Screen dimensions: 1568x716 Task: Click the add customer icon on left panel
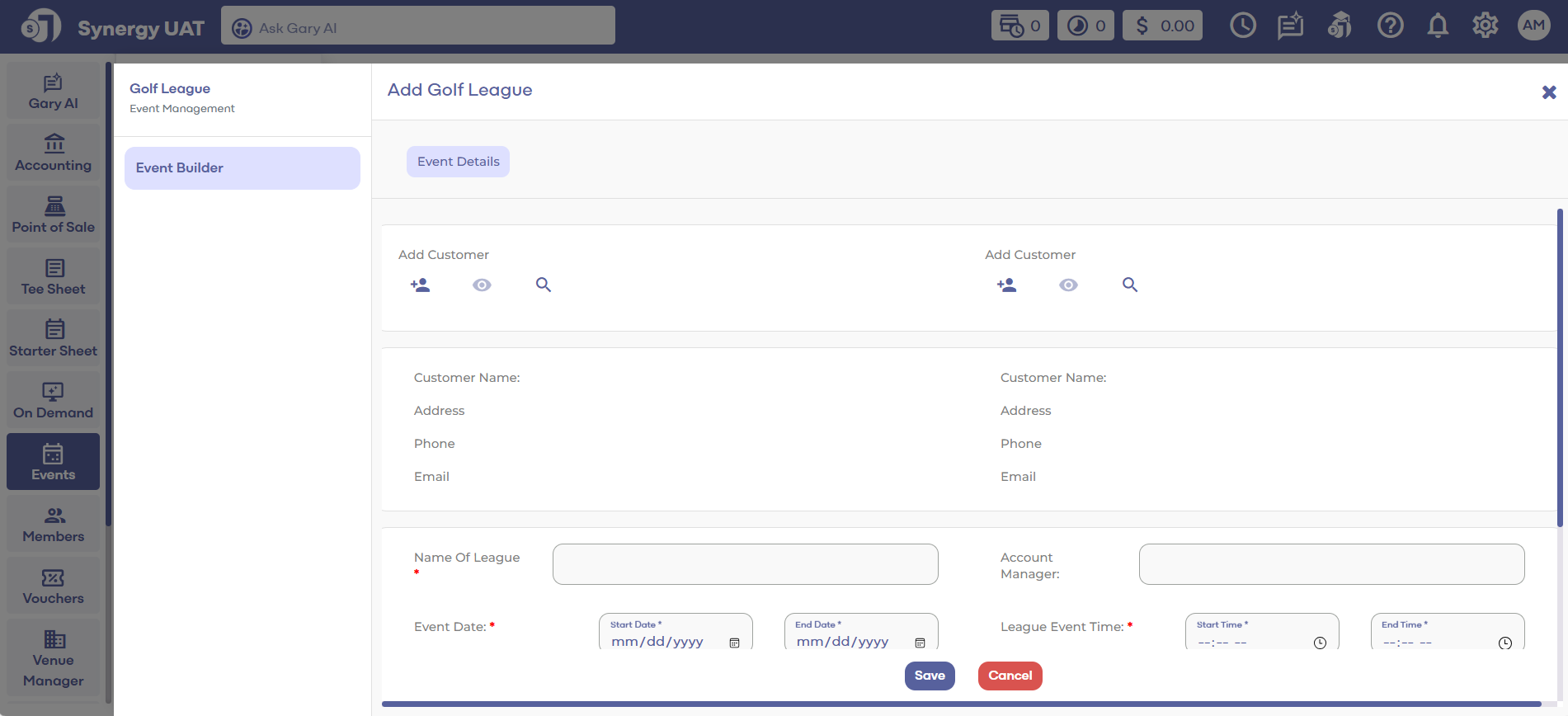(x=420, y=285)
